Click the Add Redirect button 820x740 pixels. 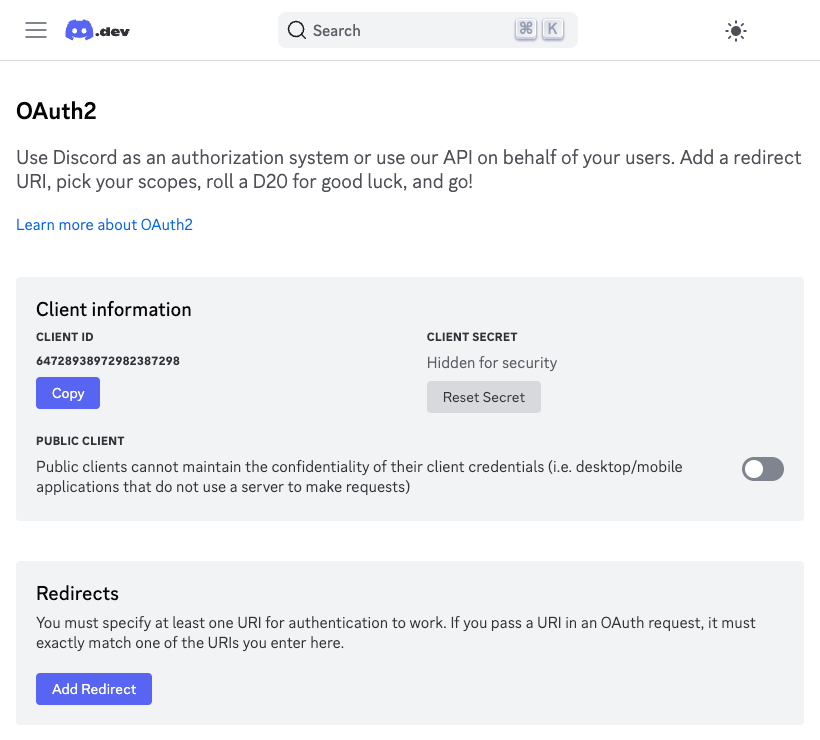coord(94,689)
